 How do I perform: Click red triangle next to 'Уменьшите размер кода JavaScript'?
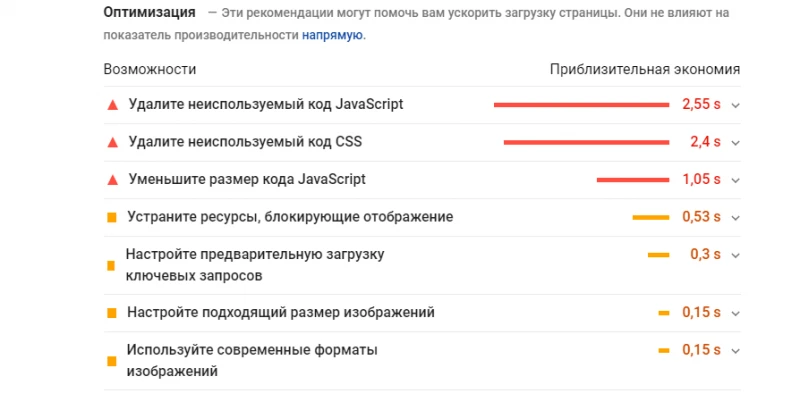coord(113,180)
